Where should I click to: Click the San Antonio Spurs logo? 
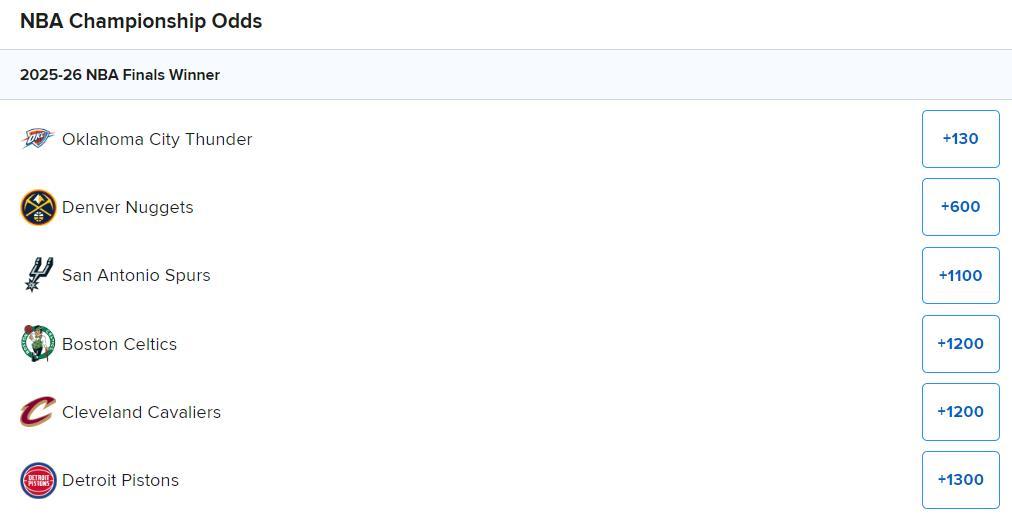click(38, 275)
